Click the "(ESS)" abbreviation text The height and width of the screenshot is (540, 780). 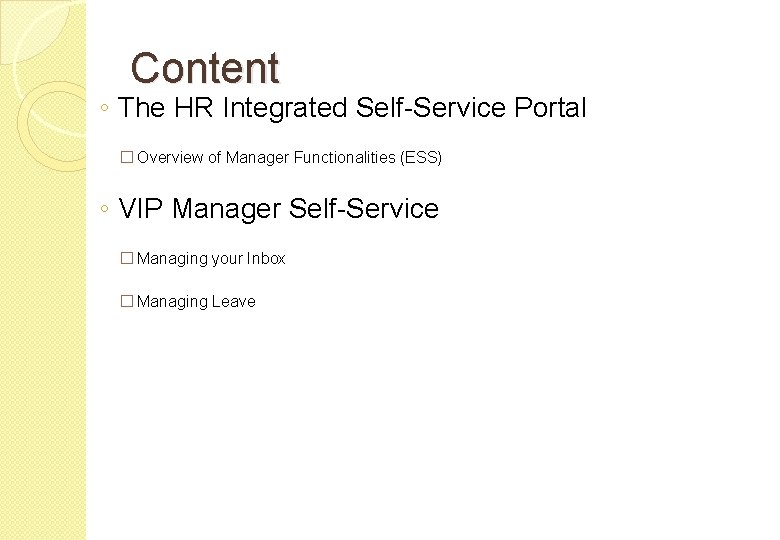pos(421,157)
